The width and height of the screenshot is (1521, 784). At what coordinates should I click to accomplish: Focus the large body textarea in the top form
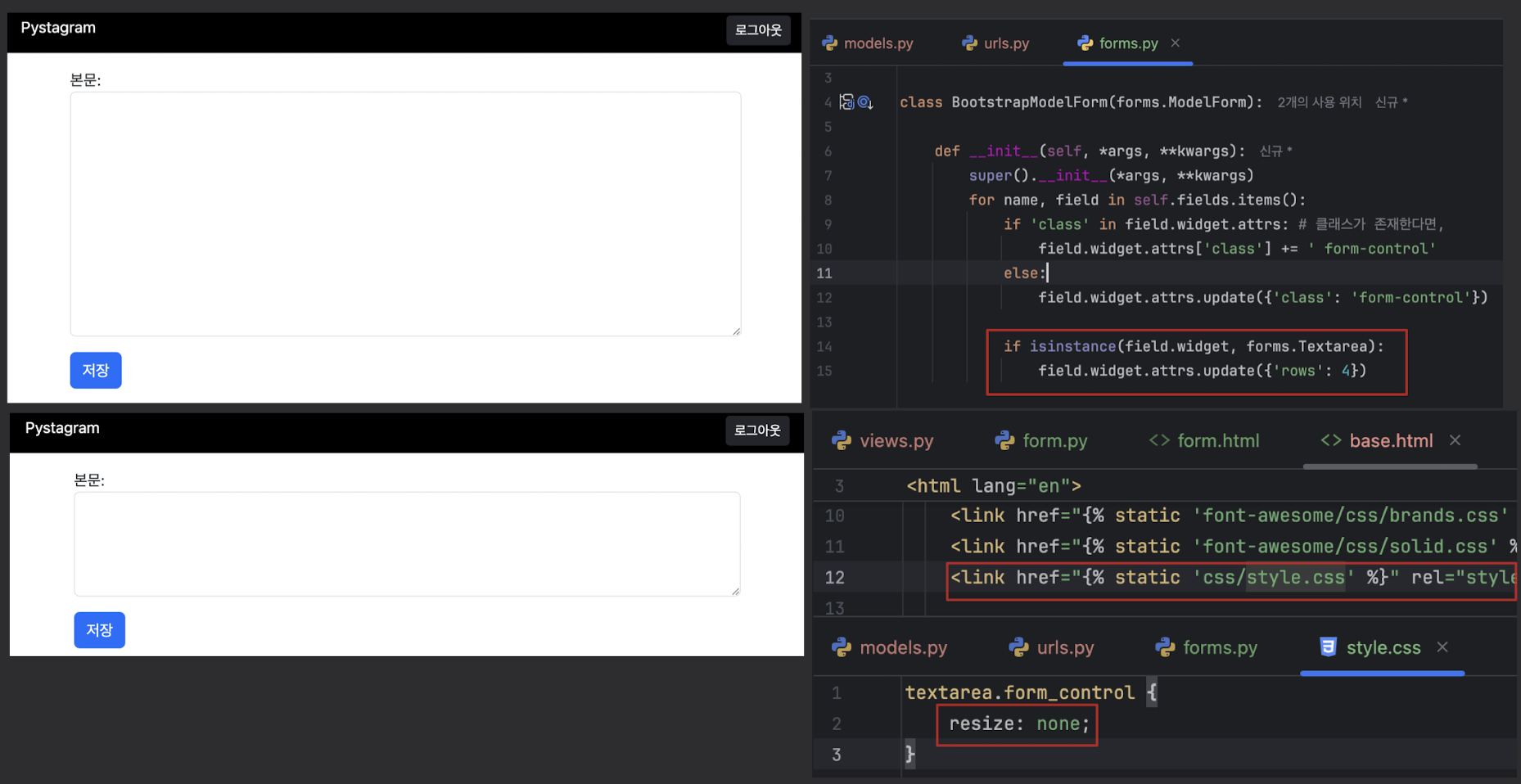point(405,214)
